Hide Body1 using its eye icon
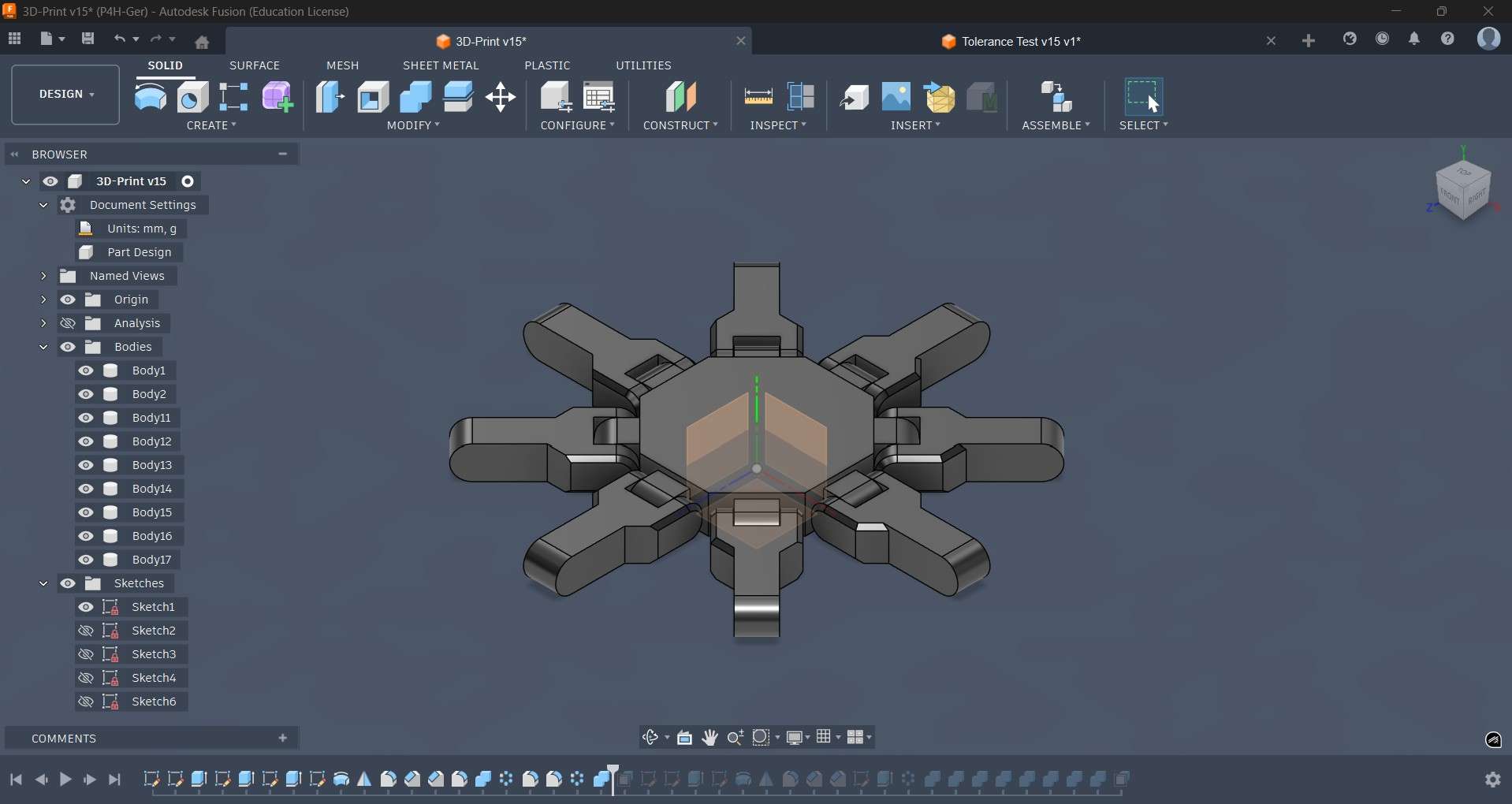Screen dimensions: 1512x804 coord(86,370)
